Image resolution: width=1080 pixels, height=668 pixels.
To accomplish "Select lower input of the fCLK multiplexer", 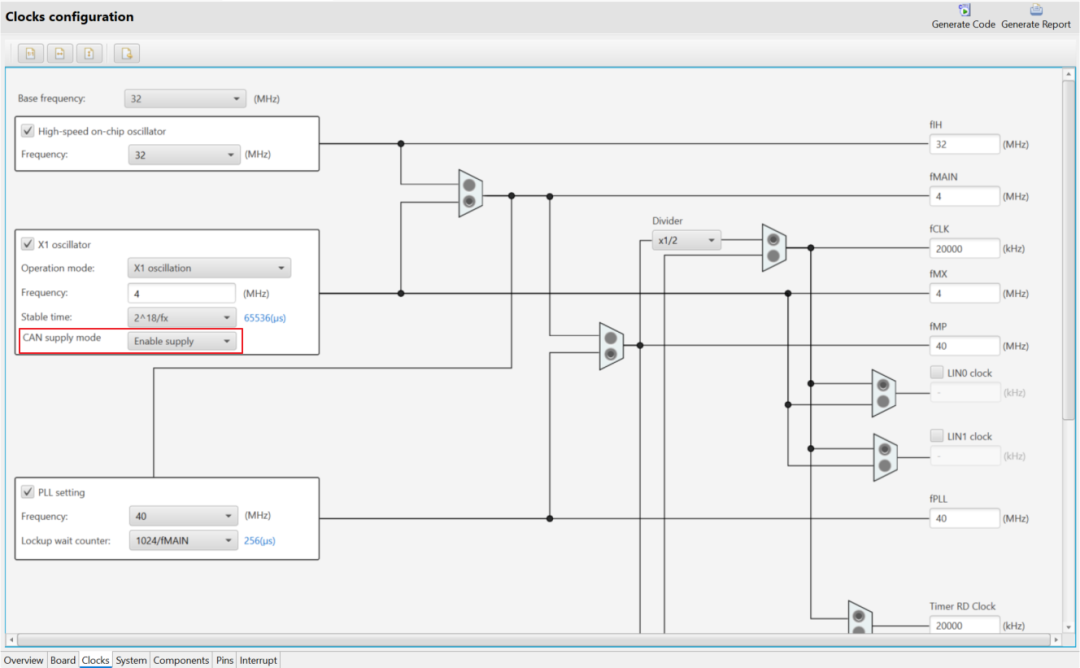I will [x=772, y=256].
